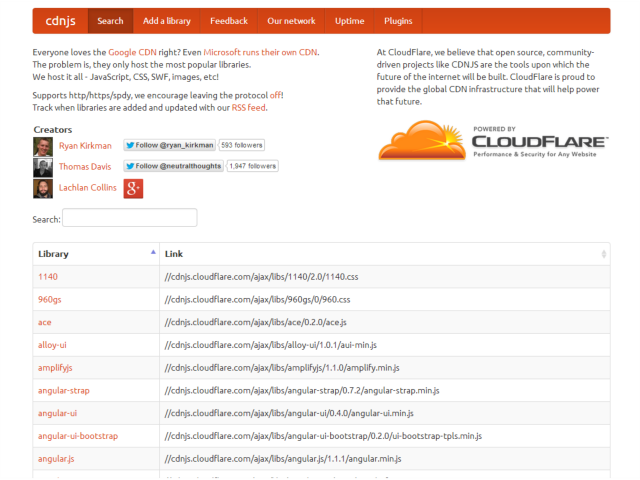The width and height of the screenshot is (640, 480).
Task: Open the angular-ui-bootstrap library link
Action: pos(78,436)
